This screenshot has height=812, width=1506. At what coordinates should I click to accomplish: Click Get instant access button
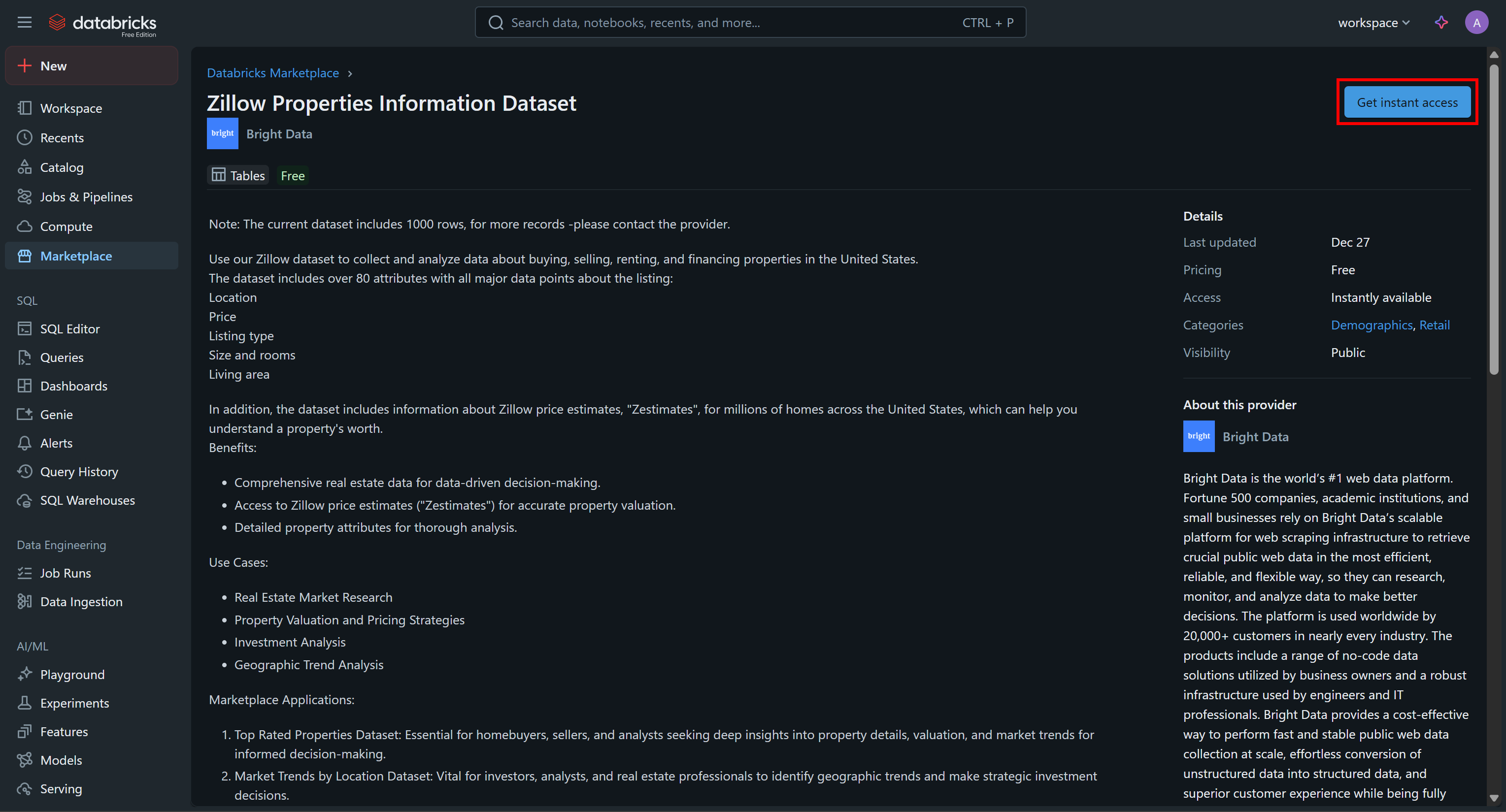pos(1406,102)
